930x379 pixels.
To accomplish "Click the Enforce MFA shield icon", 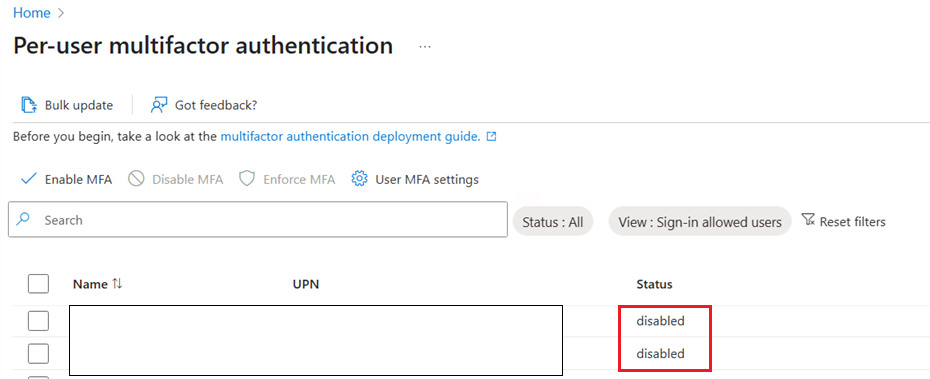I will pyautogui.click(x=247, y=179).
